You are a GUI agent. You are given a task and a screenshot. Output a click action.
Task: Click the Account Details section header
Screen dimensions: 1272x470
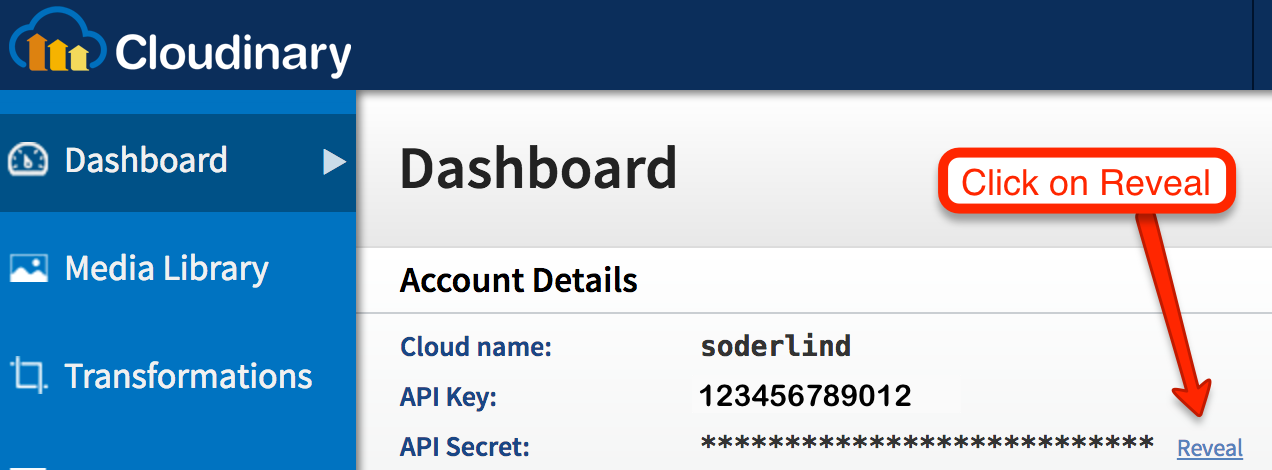click(x=519, y=280)
